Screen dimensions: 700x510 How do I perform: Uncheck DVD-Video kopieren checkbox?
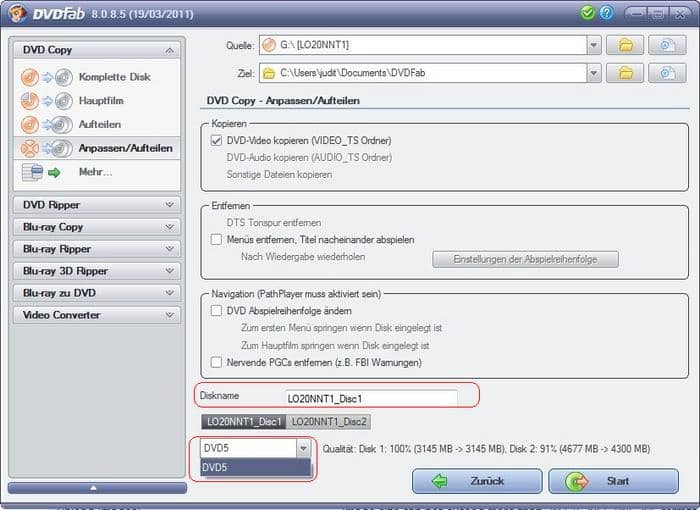click(x=216, y=141)
